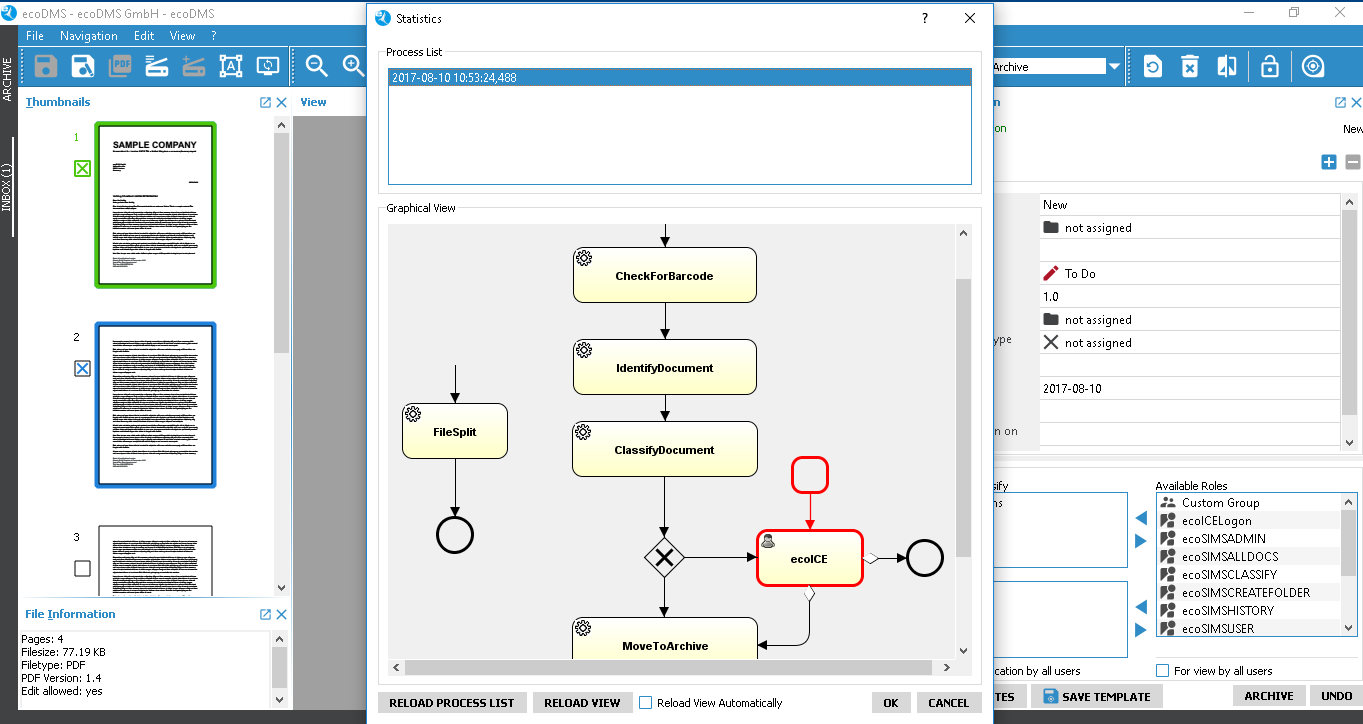Viewport: 1363px width, 724px height.
Task: Select the page 1 SAMPLE COMPANY thumbnail
Action: click(x=155, y=205)
